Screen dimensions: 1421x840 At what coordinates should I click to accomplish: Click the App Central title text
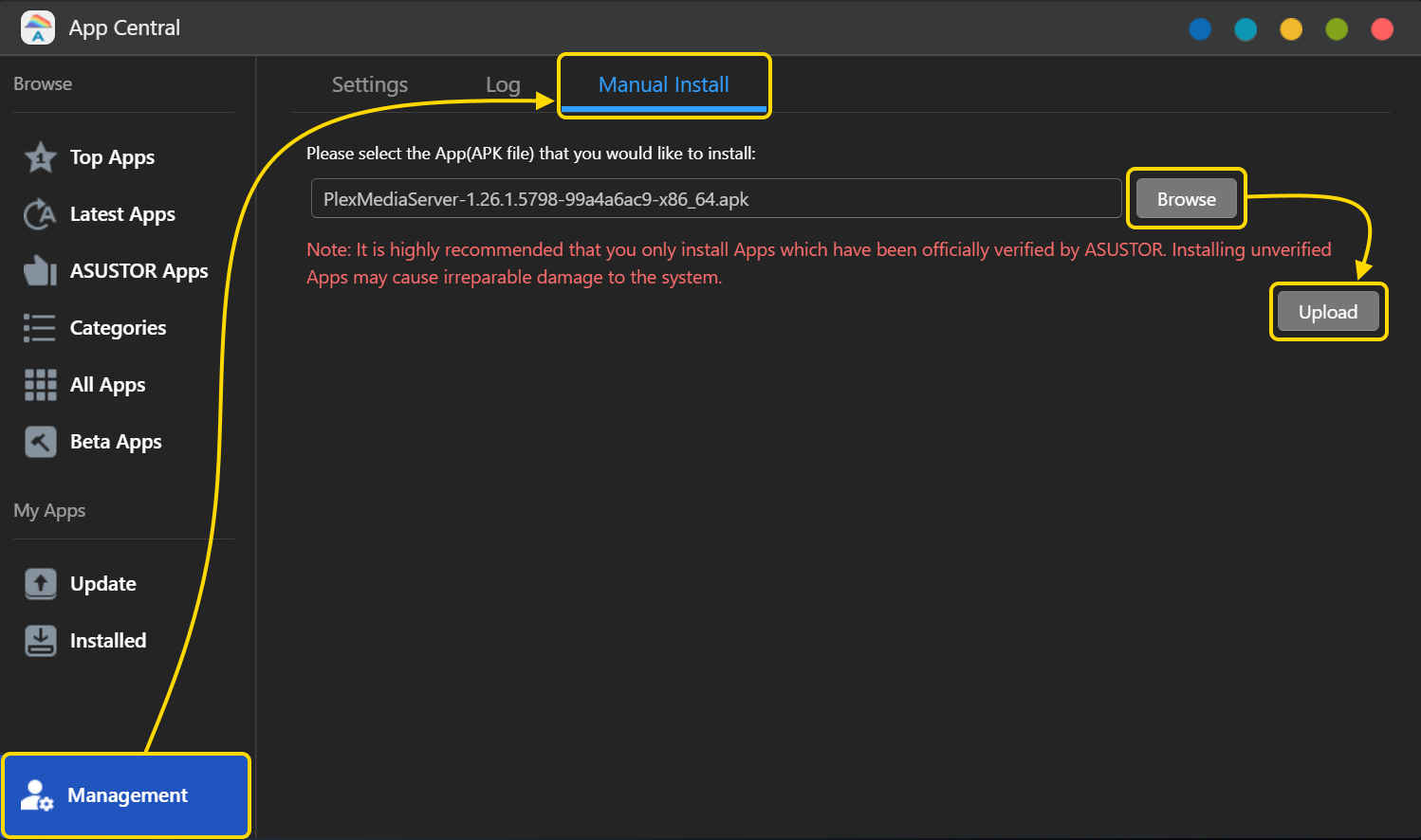click(124, 27)
